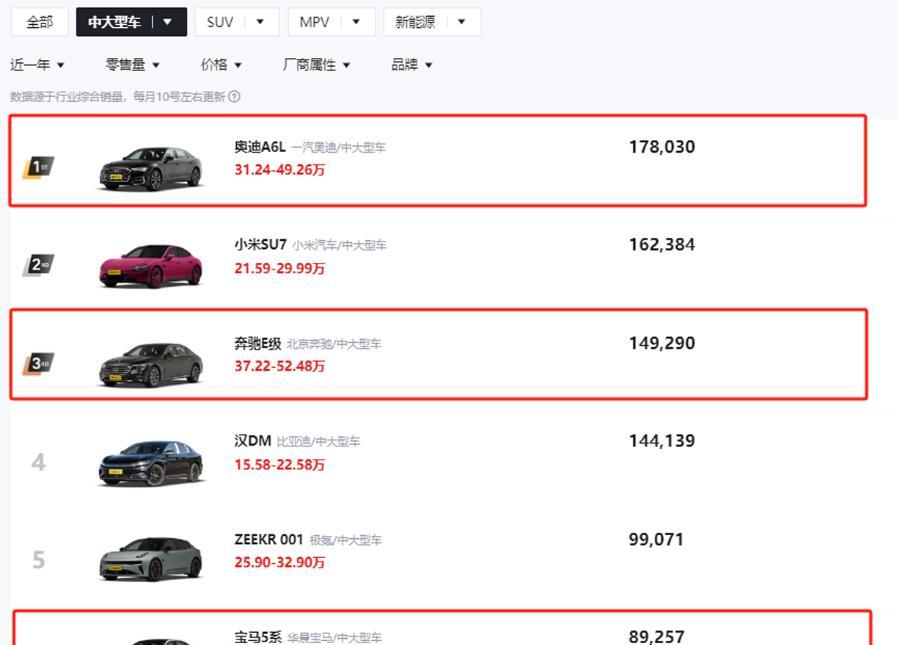
Task: Open the 价格 price filter
Action: (221, 65)
